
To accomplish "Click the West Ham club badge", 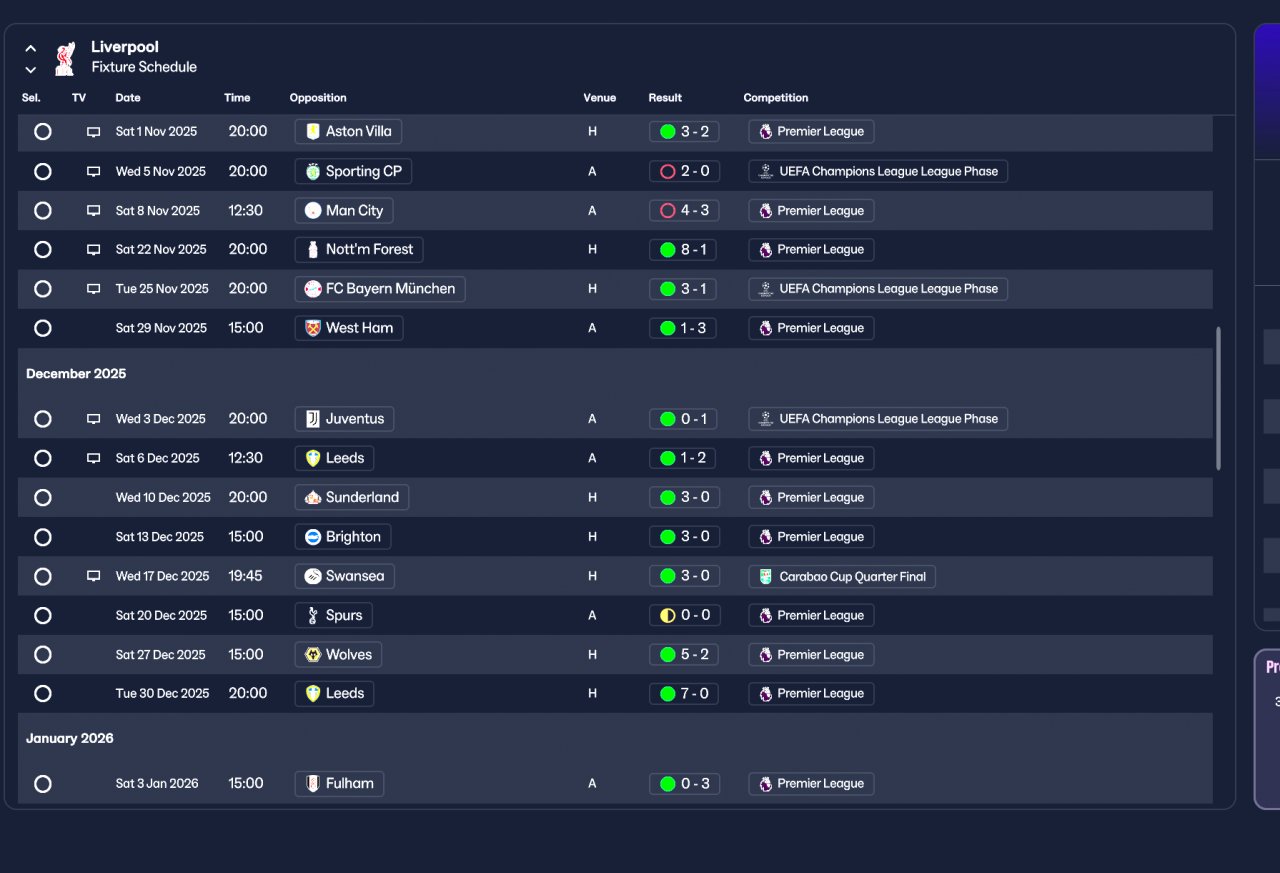I will 313,328.
